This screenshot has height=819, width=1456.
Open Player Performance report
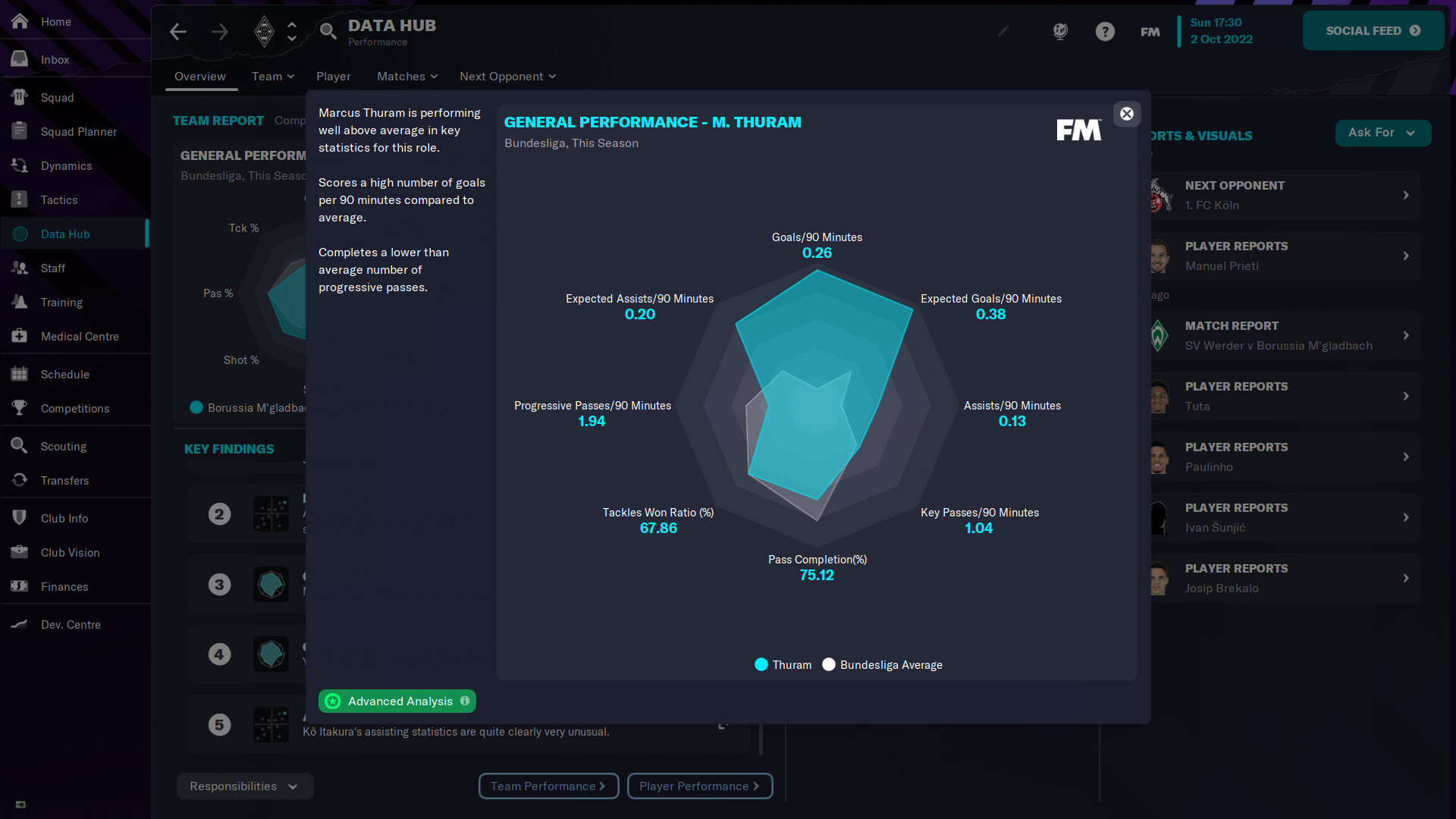(x=700, y=786)
